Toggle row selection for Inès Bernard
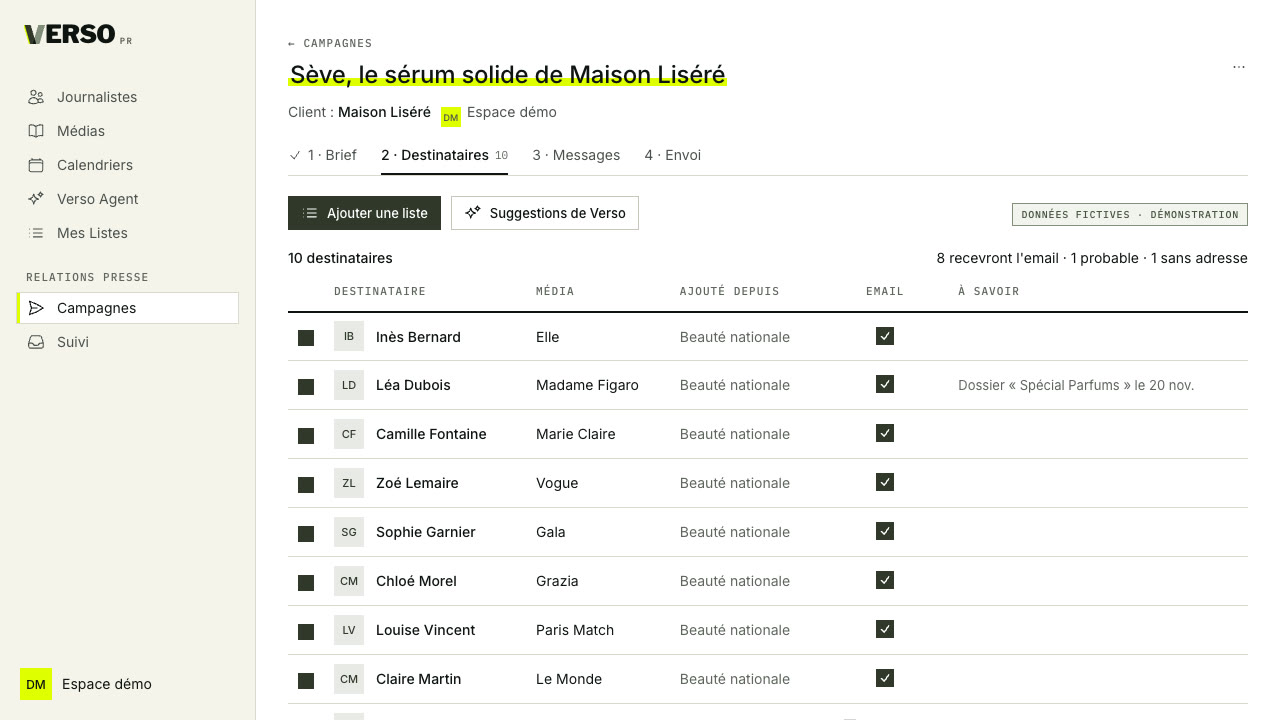This screenshot has width=1280, height=720. (306, 338)
